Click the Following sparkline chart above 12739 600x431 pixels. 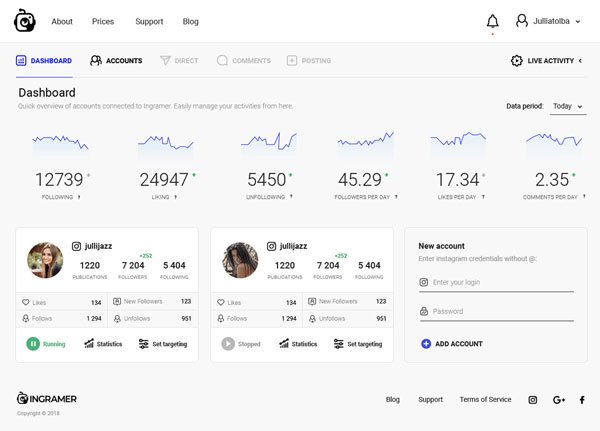[x=60, y=145]
